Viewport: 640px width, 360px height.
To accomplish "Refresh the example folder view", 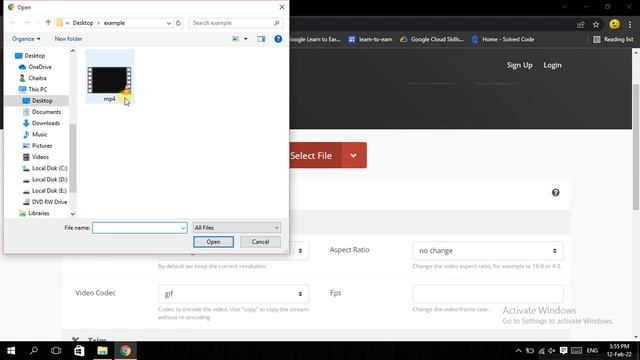I will (178, 23).
